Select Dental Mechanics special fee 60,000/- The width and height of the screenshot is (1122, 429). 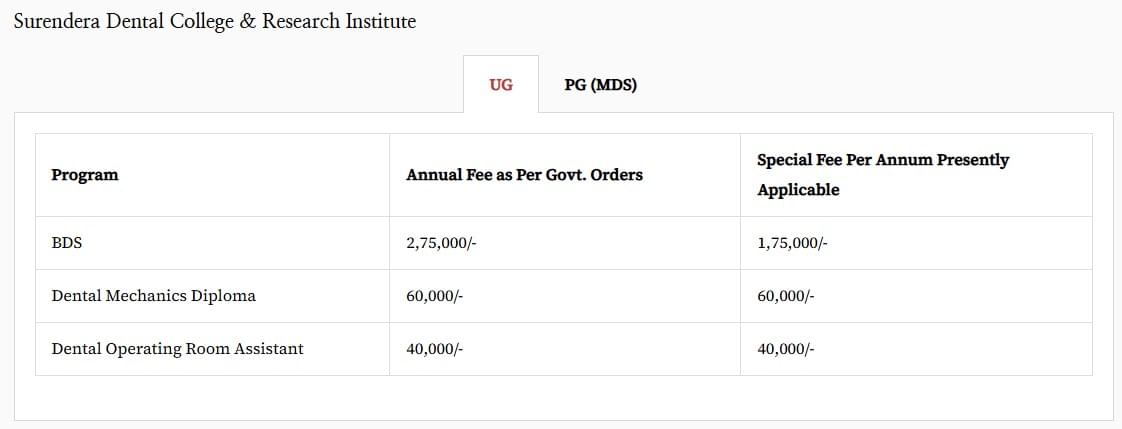pos(785,296)
